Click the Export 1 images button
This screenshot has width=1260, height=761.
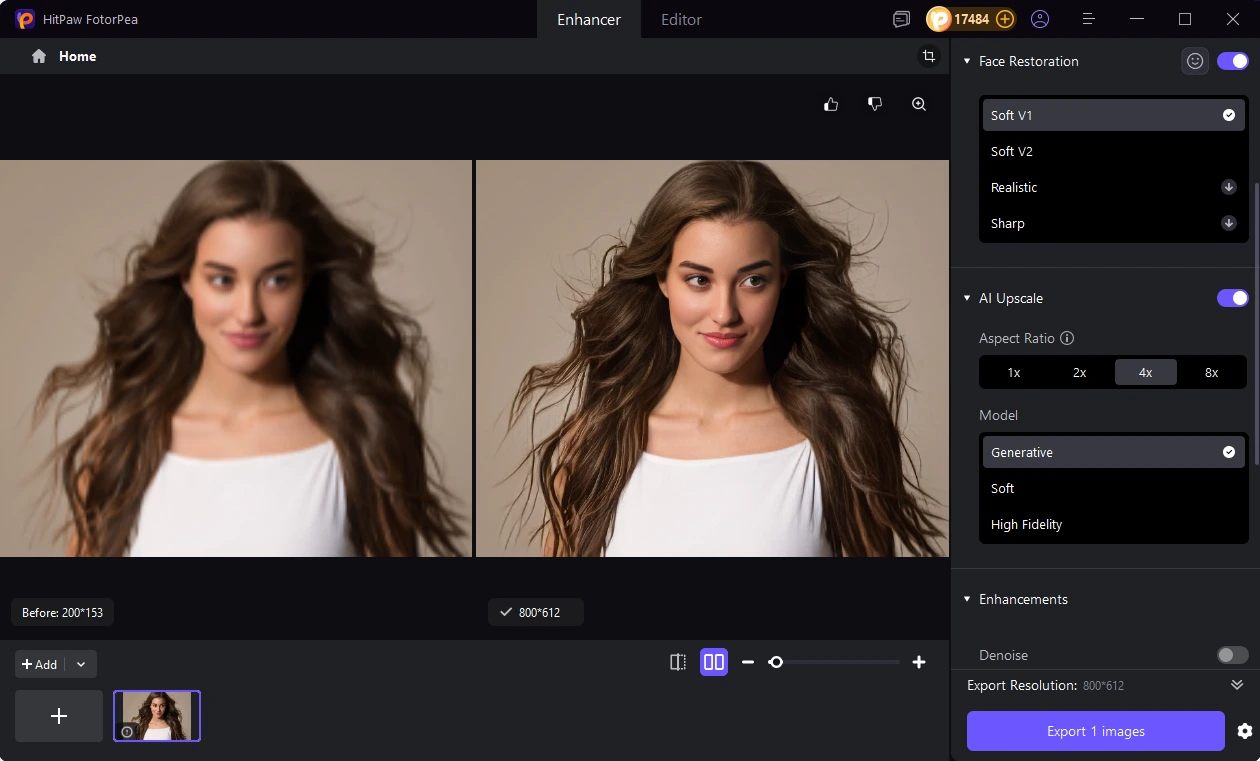point(1095,730)
